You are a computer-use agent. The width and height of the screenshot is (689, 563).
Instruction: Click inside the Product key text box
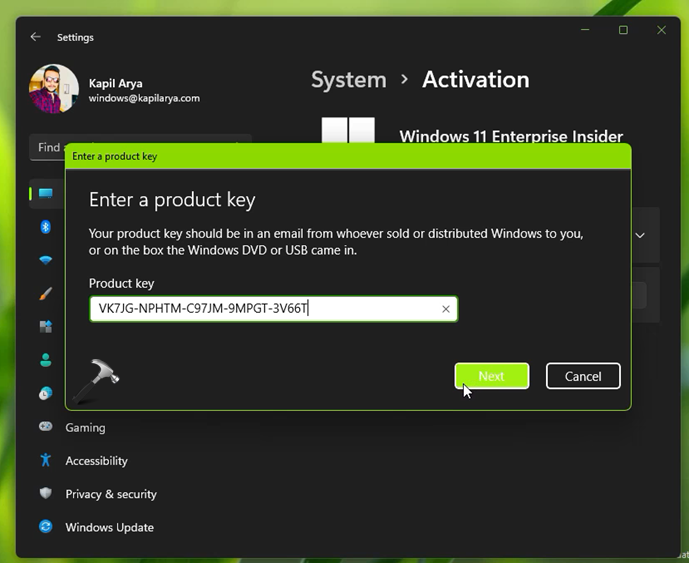point(273,309)
